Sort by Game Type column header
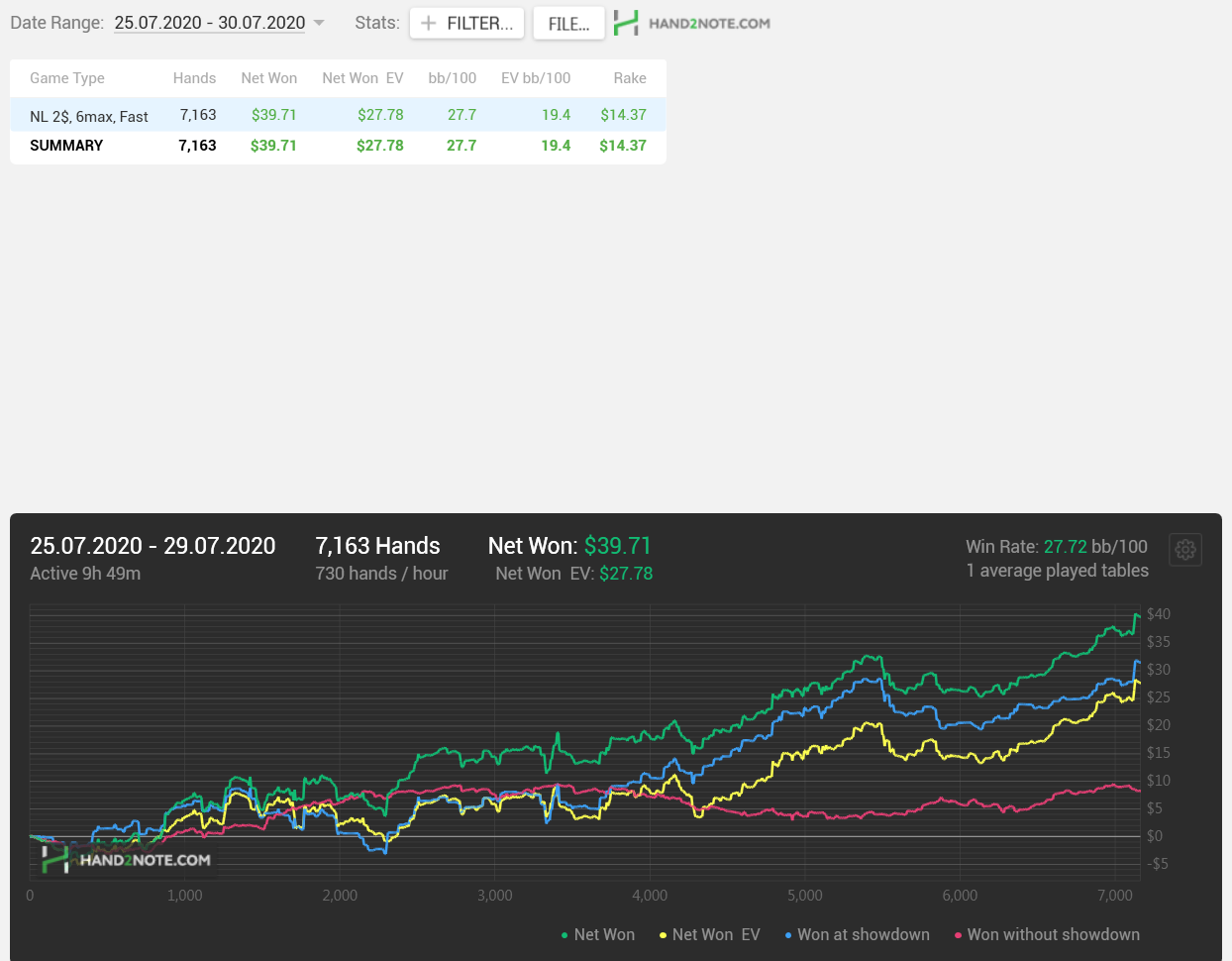 coord(67,78)
